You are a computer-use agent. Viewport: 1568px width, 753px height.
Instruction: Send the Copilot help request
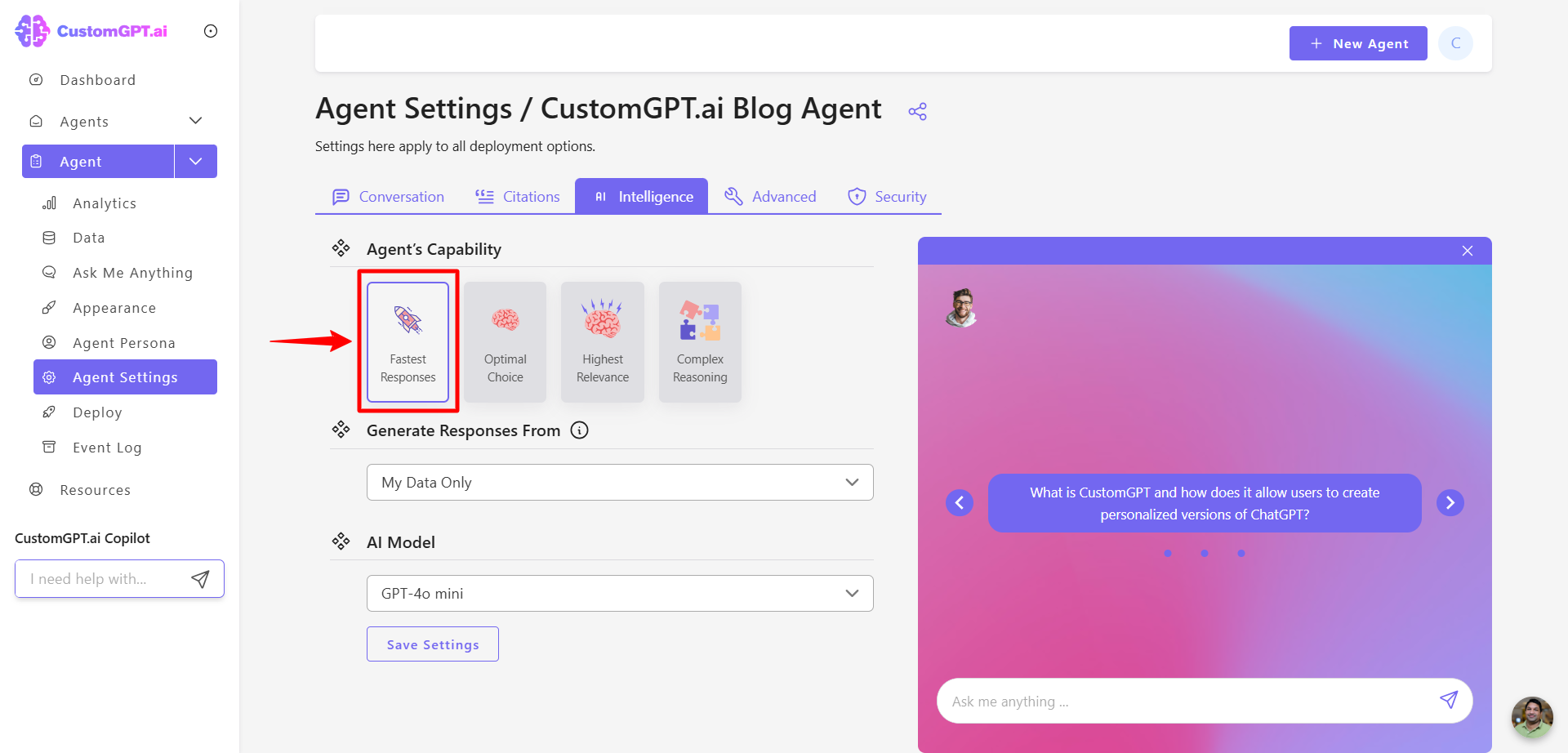[200, 579]
